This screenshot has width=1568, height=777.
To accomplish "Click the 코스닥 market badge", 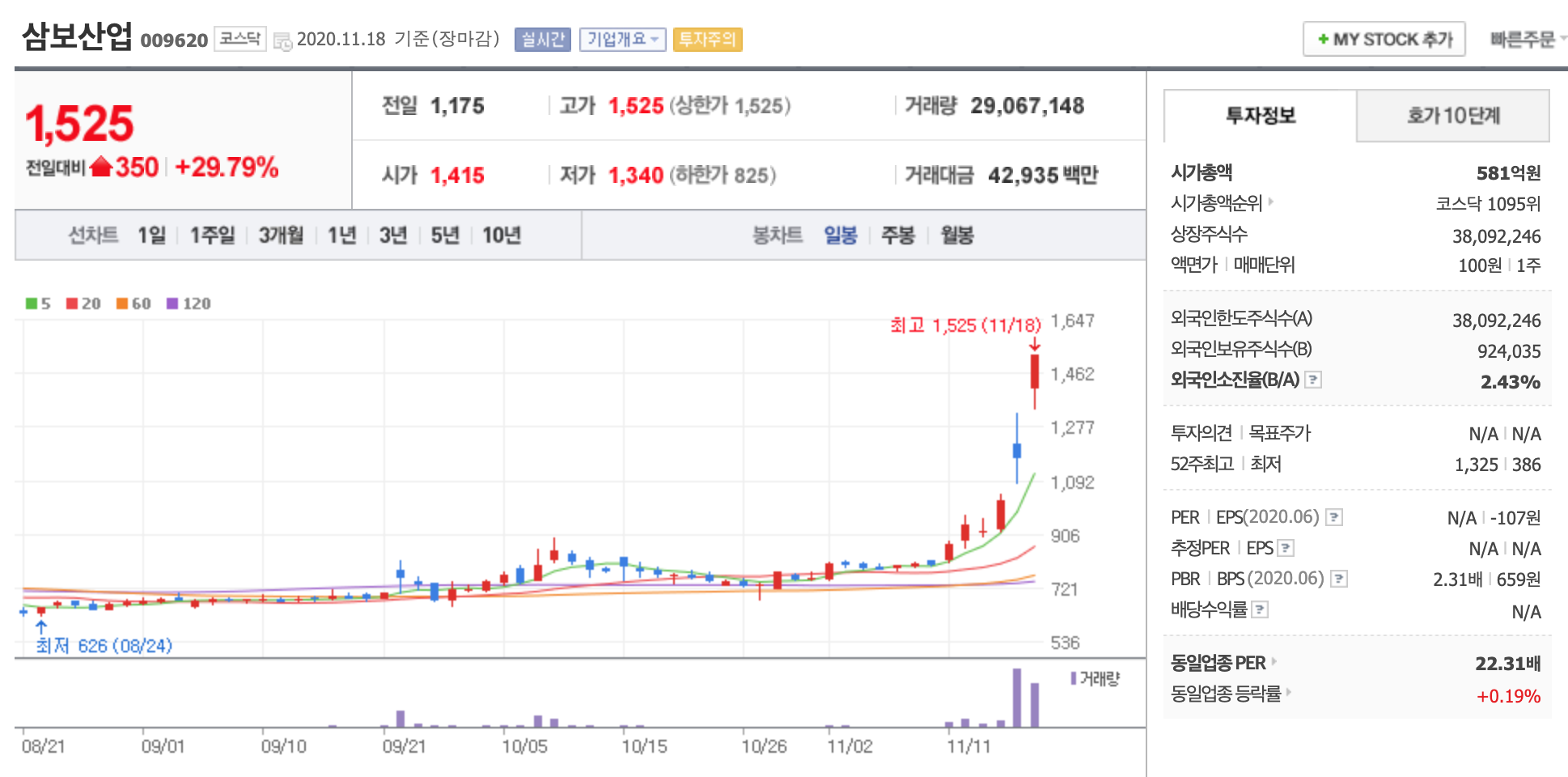I will pyautogui.click(x=240, y=39).
